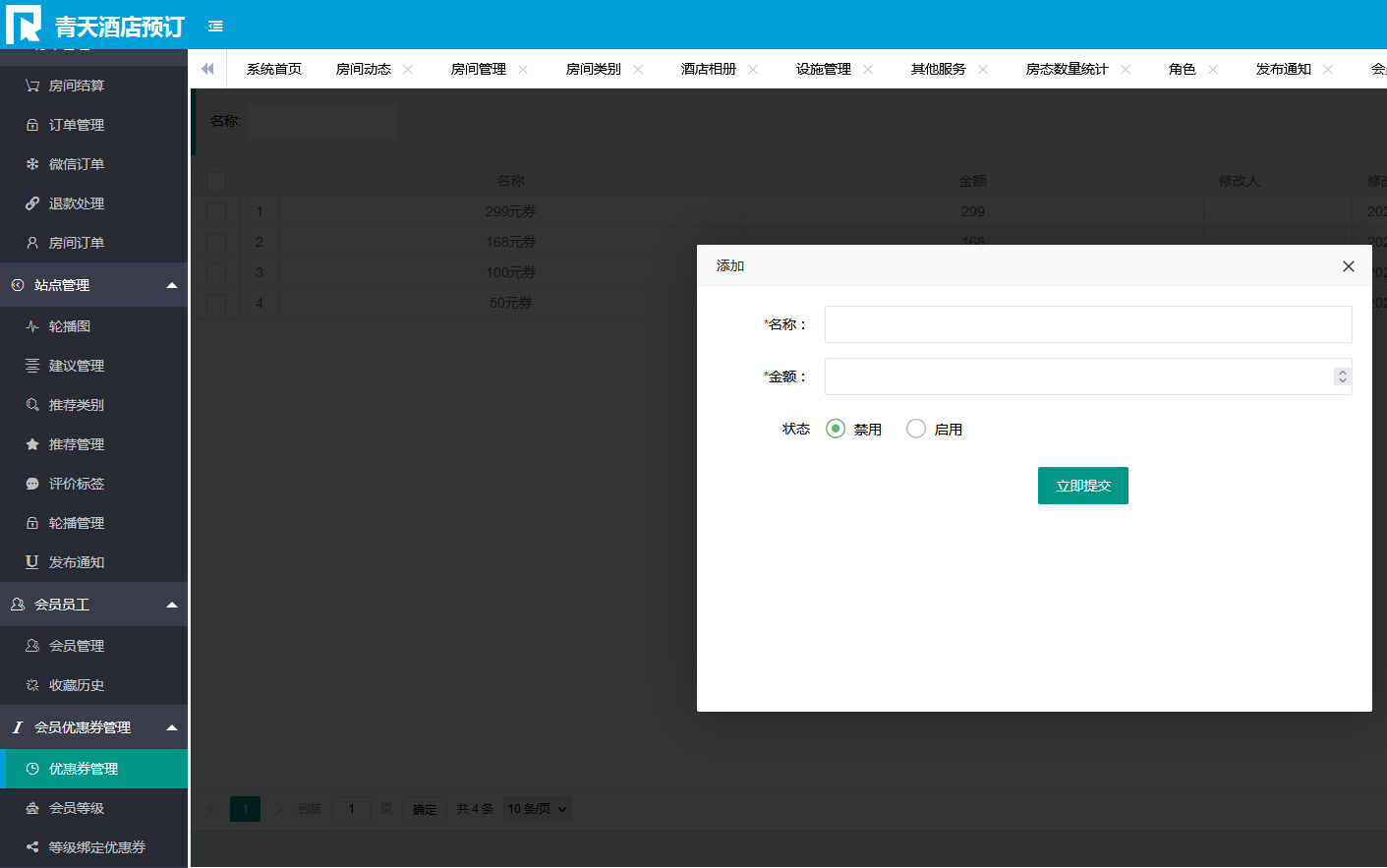Switch to the 发布通知 tab
1387x868 pixels.
1284,69
